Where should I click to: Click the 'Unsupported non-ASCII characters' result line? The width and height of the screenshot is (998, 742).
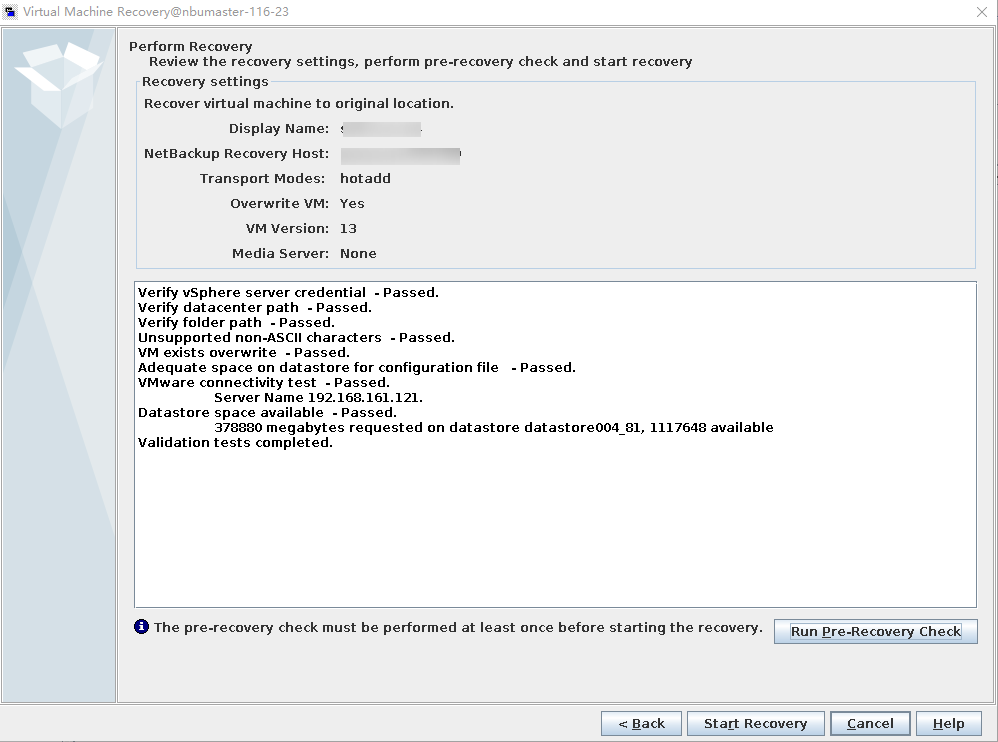coord(296,337)
